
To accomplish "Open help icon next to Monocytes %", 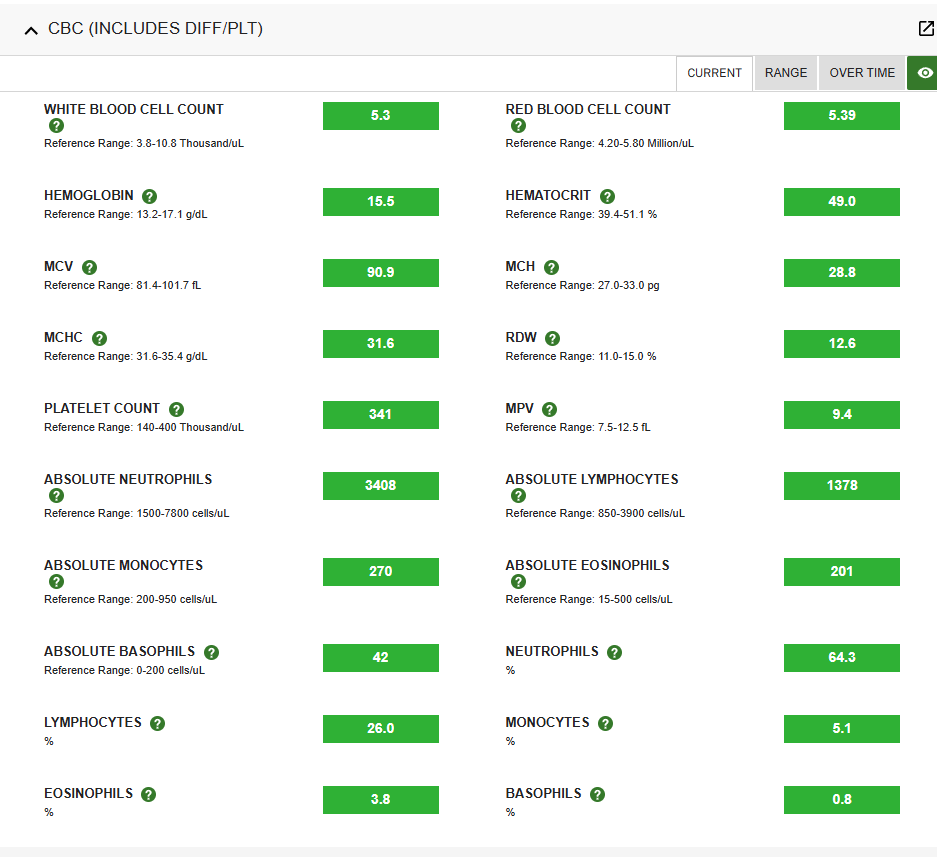I will 605,723.
